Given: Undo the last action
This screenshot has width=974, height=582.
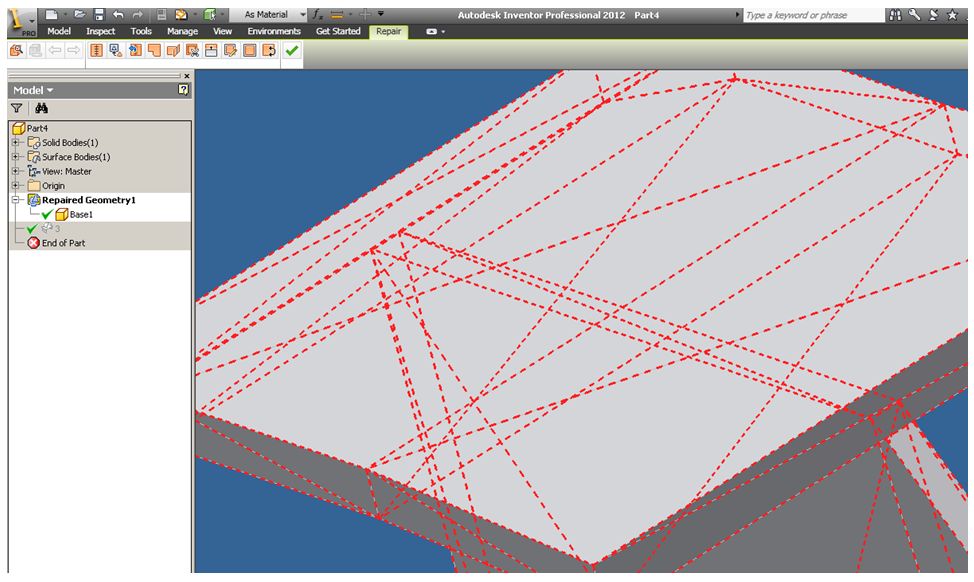Looking at the screenshot, I should click(118, 14).
